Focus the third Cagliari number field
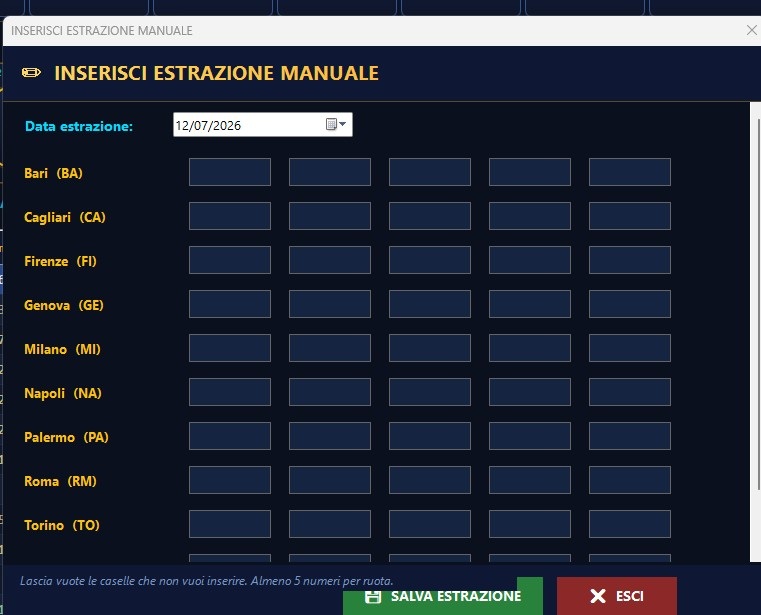The height and width of the screenshot is (615, 761). click(430, 216)
